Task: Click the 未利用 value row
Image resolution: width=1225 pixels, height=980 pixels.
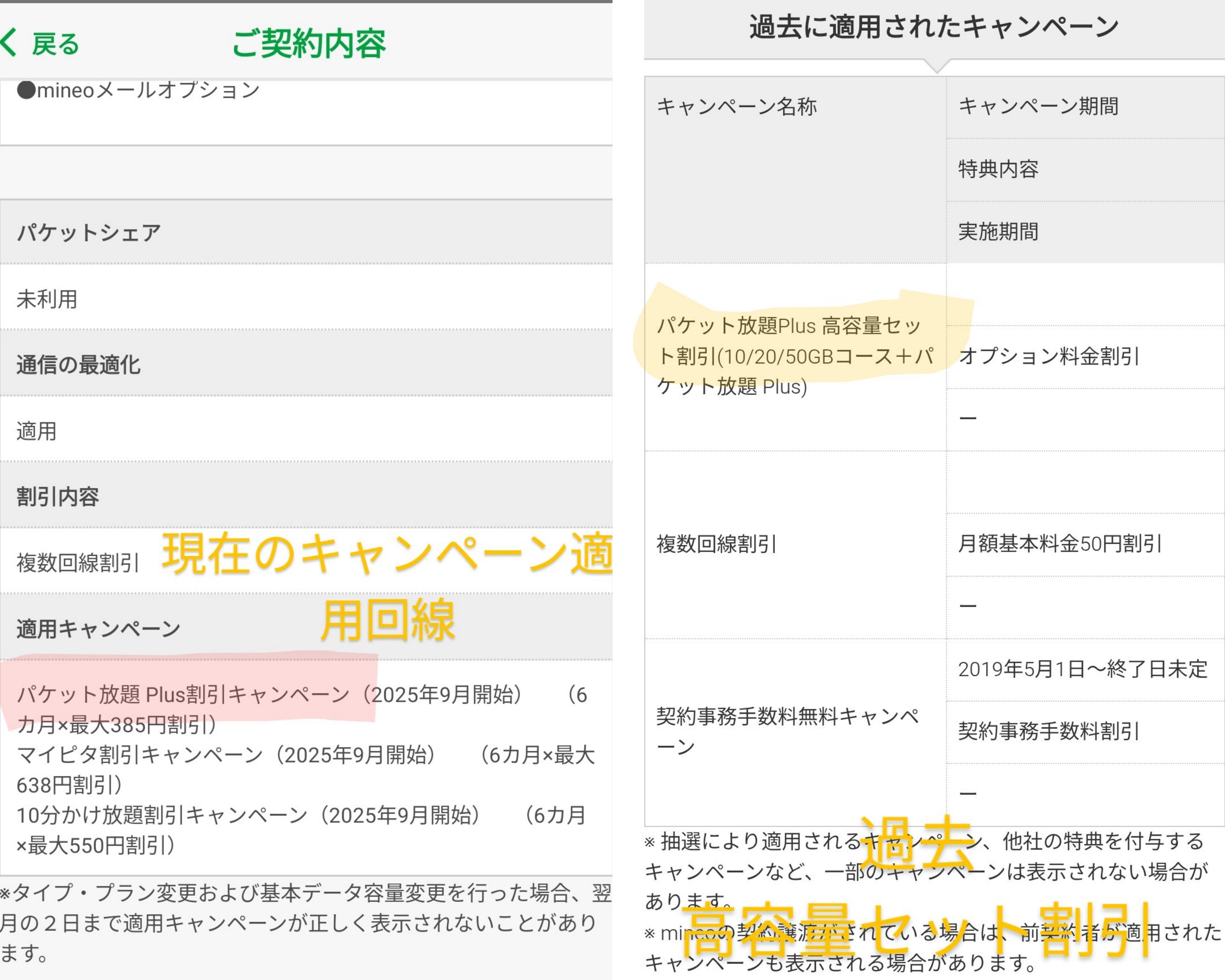Action: [x=47, y=299]
